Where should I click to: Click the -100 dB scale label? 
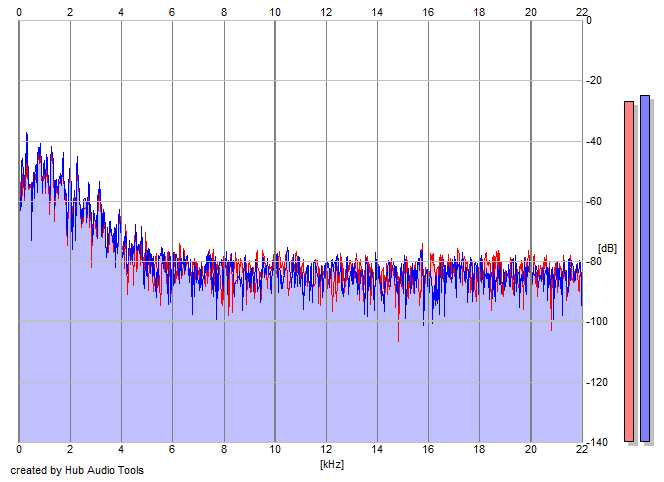[597, 321]
